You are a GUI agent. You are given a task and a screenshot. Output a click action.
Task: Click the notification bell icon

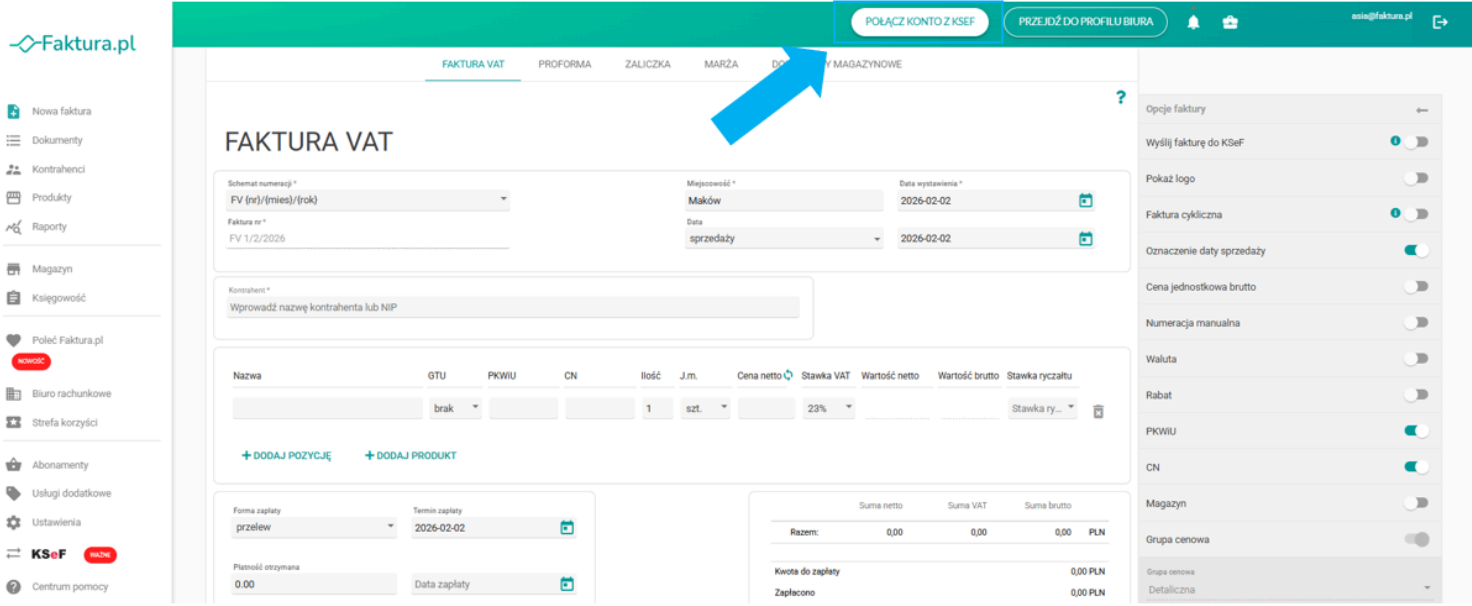1193,22
